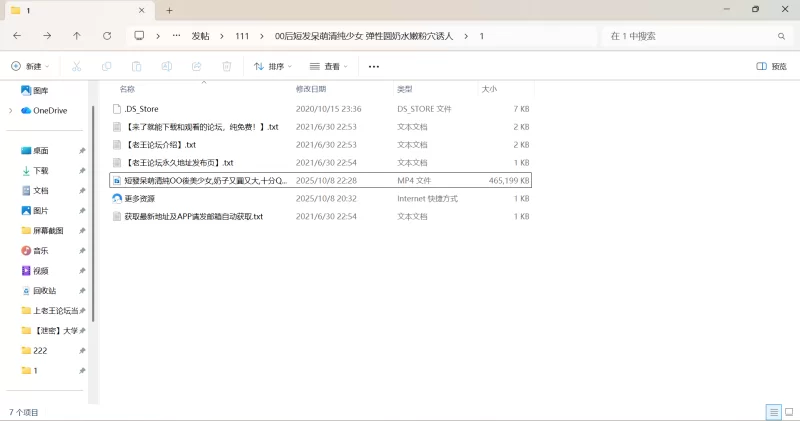Click the Cut scissors icon

coord(77,66)
